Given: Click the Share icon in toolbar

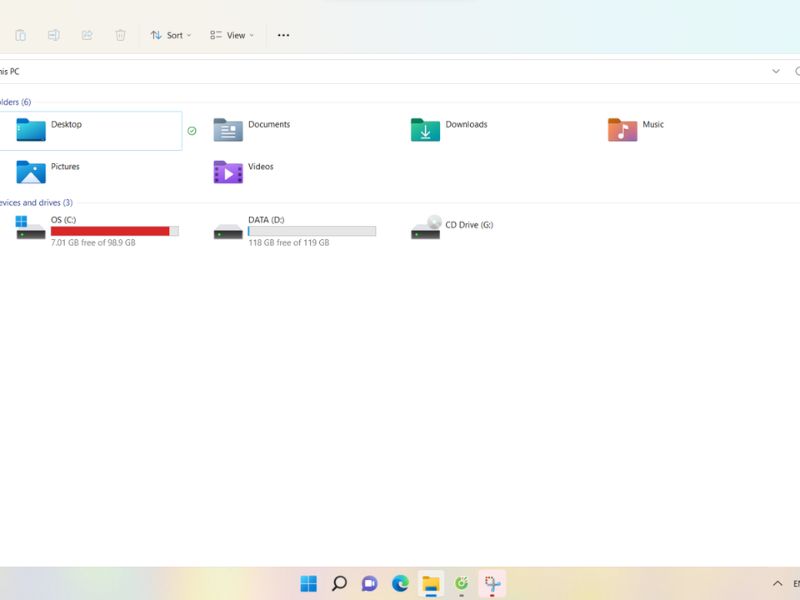Looking at the screenshot, I should tap(87, 35).
